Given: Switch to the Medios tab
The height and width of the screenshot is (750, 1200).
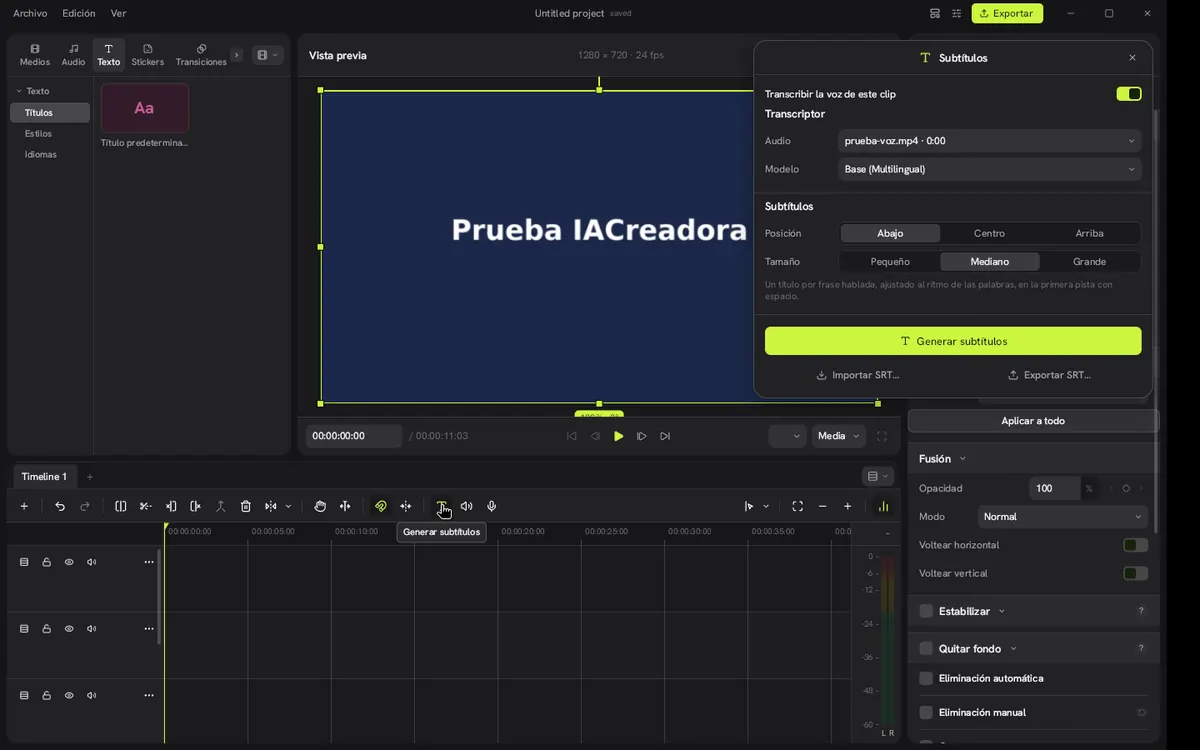Looking at the screenshot, I should (35, 55).
